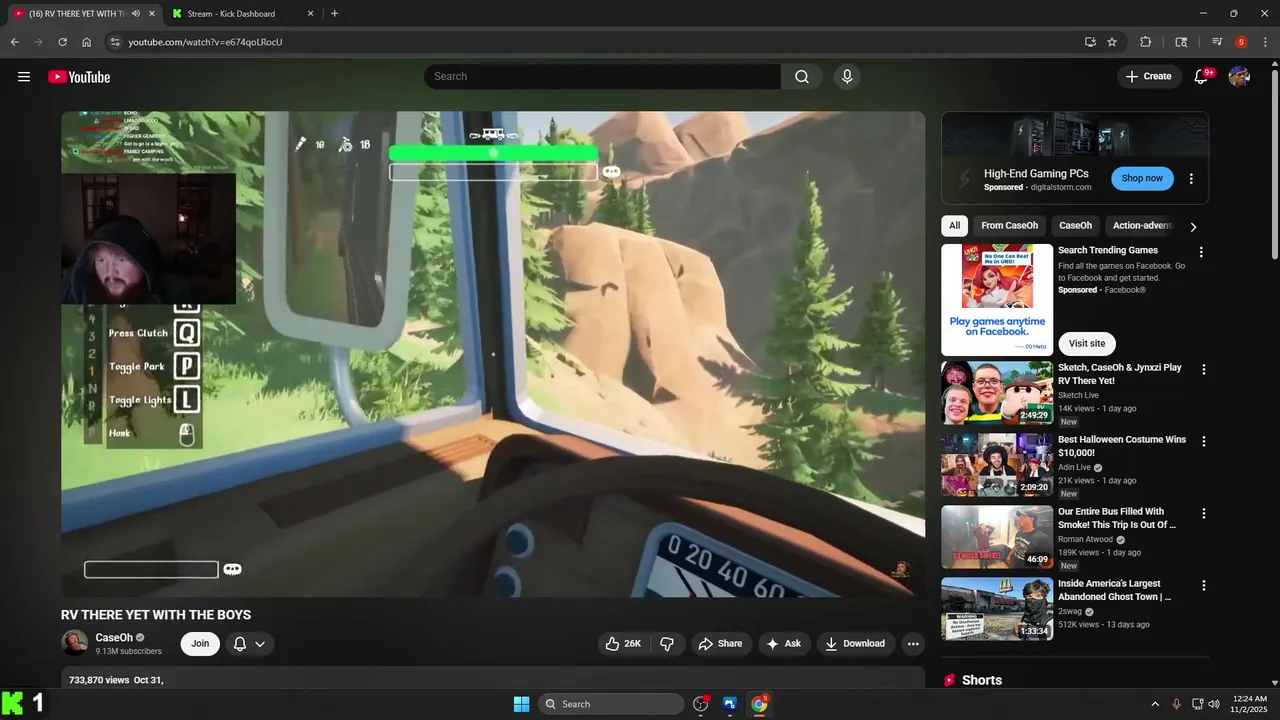Click the Ask button
1280x720 pixels.
tap(783, 644)
